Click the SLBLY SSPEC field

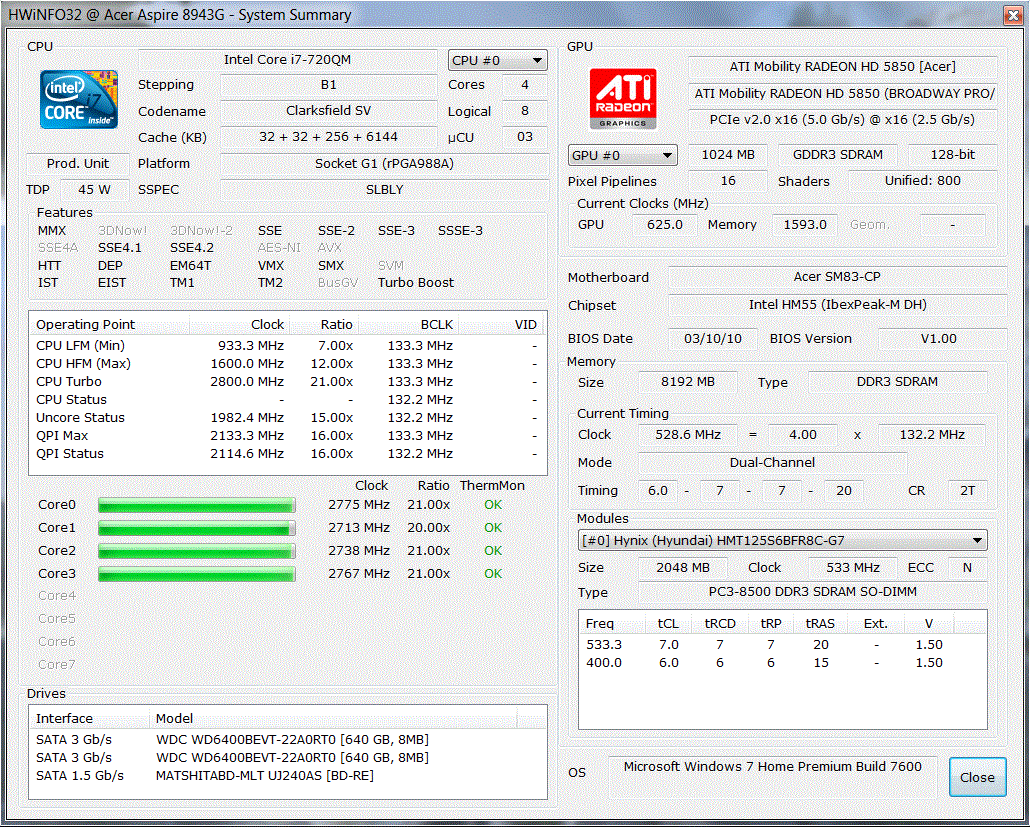pyautogui.click(x=384, y=190)
